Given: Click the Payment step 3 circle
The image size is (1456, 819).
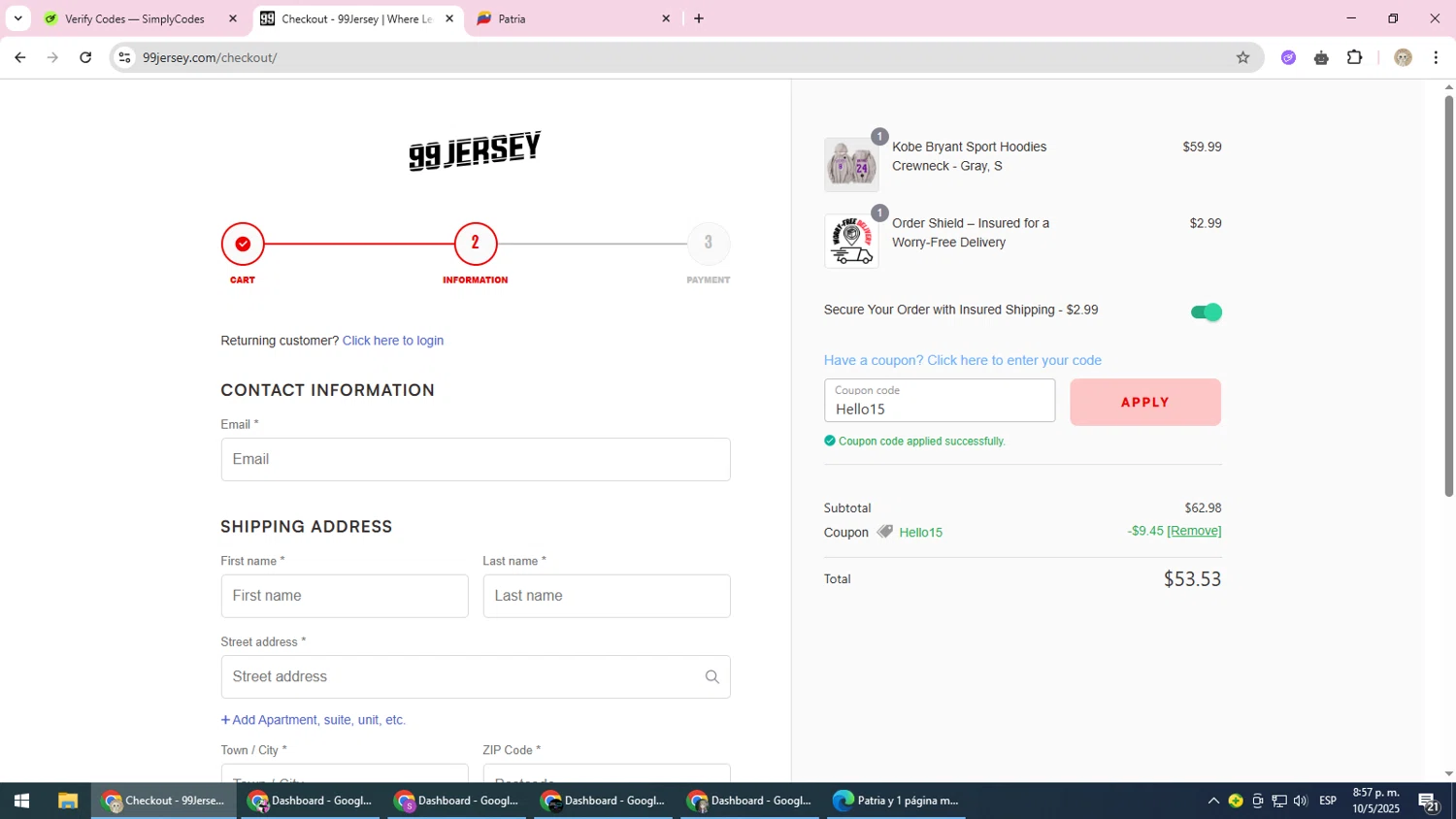Looking at the screenshot, I should tap(709, 244).
